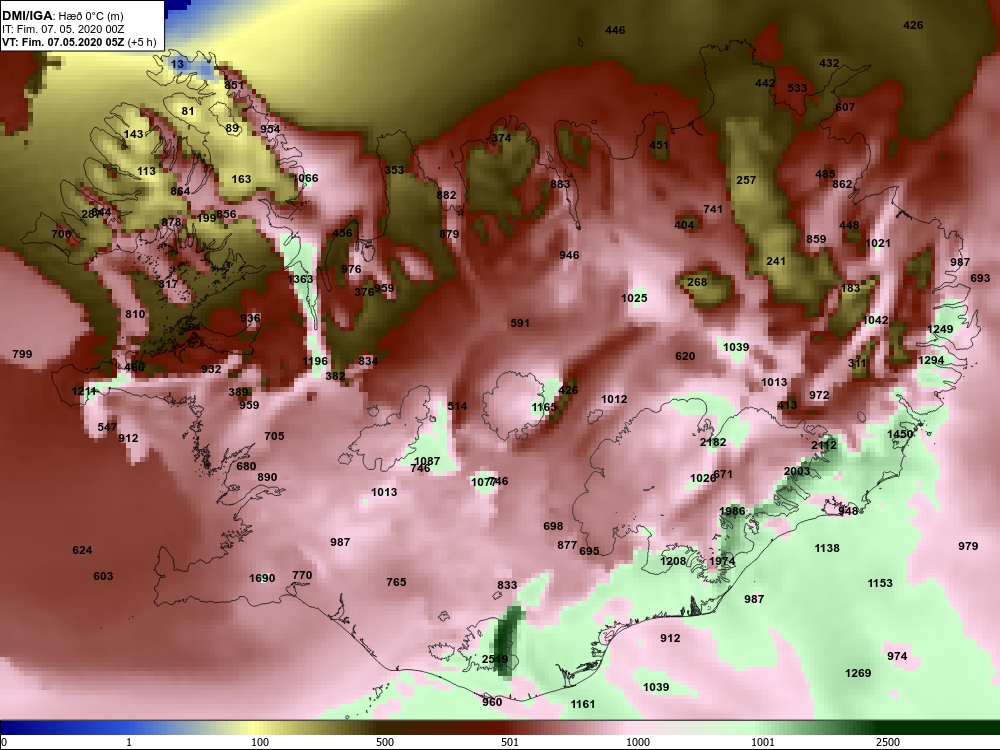Select the map value 1012
The image size is (1000, 750).
click(x=614, y=399)
